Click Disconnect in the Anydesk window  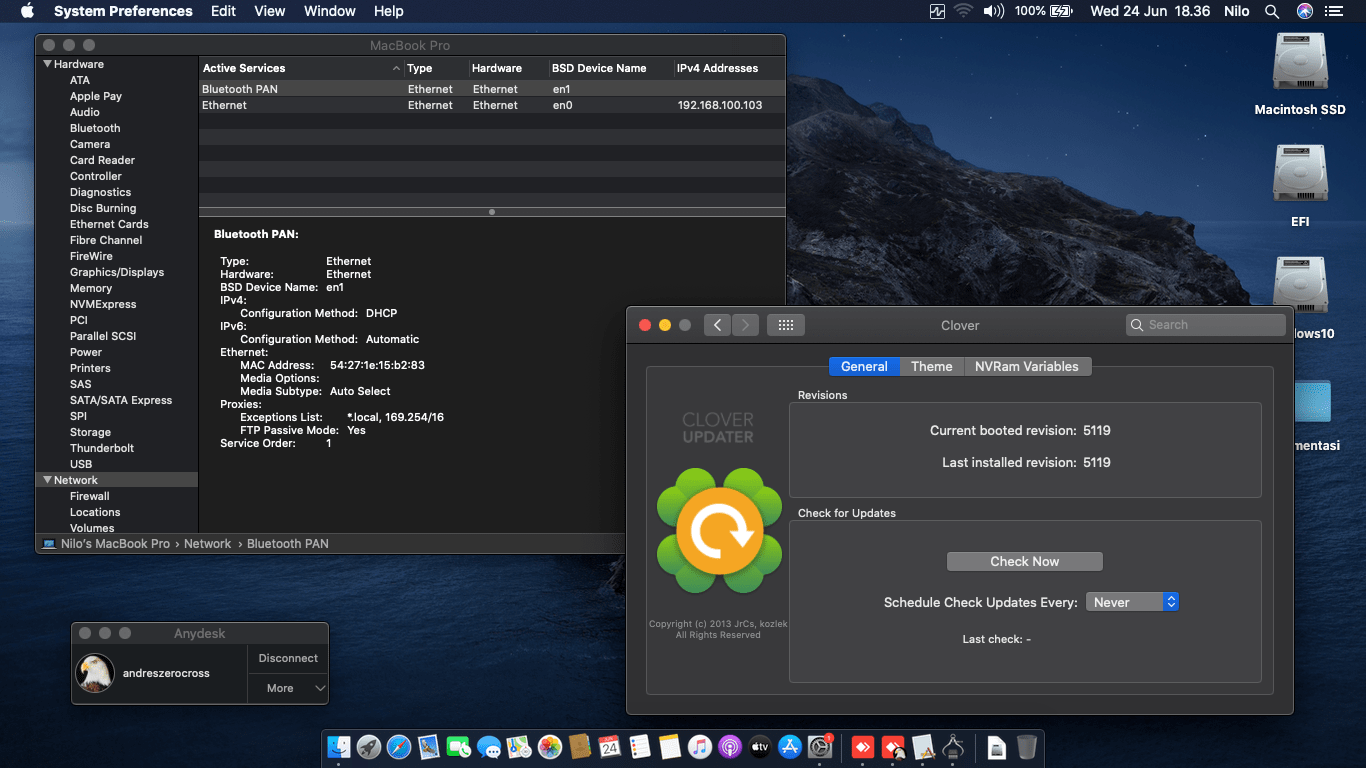tap(288, 658)
